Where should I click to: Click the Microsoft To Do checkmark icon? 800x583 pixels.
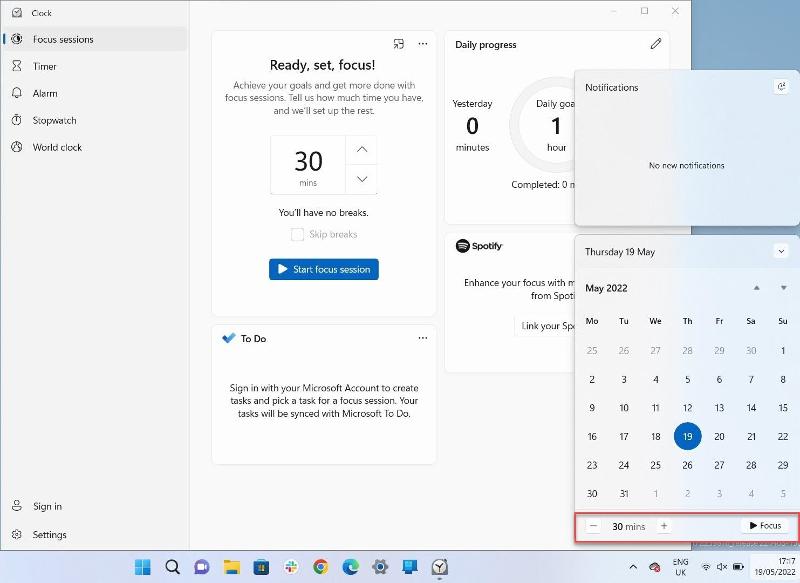[x=229, y=338]
